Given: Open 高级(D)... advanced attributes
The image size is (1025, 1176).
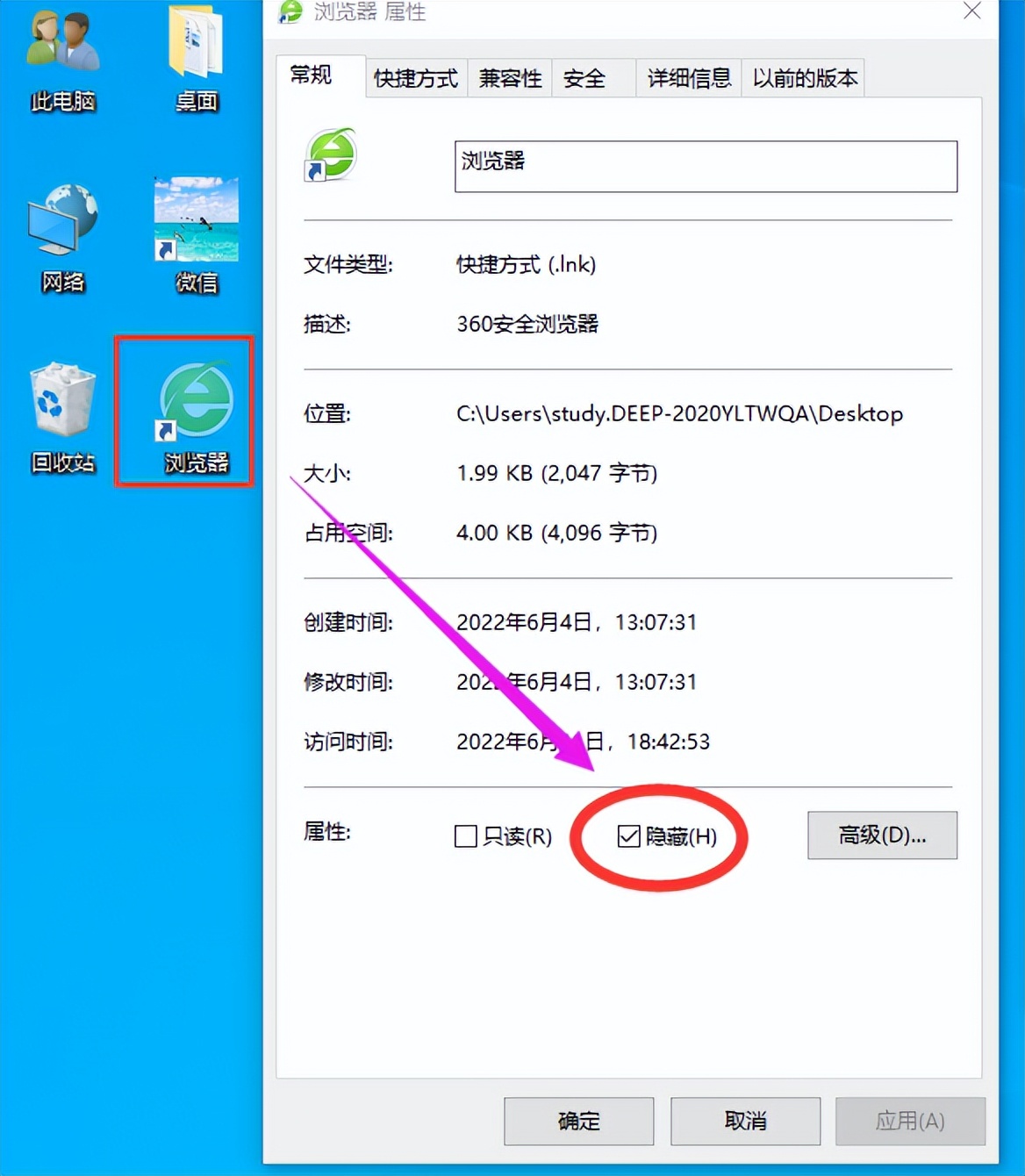Looking at the screenshot, I should [x=882, y=835].
